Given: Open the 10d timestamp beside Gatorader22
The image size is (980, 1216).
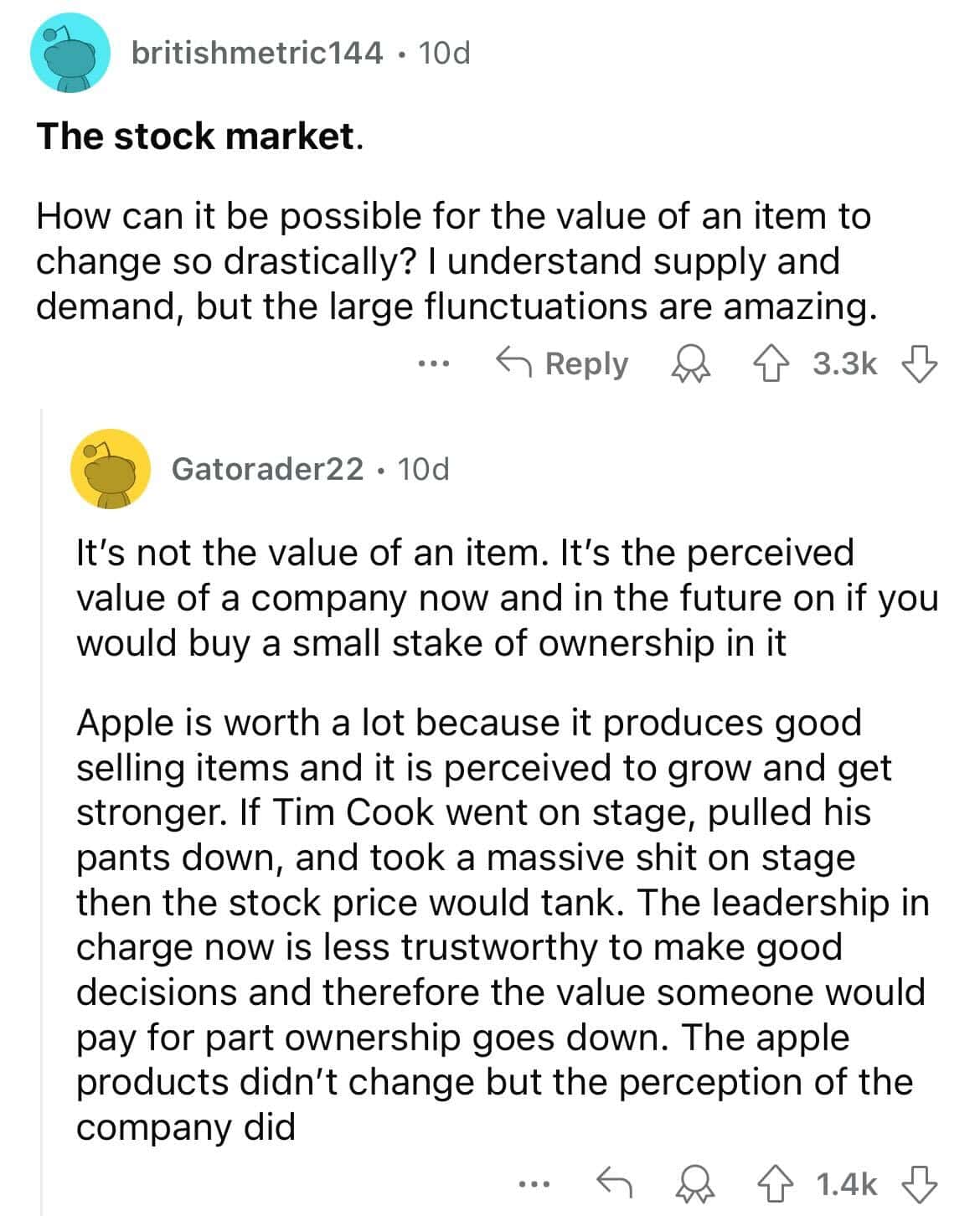Looking at the screenshot, I should 423,469.
